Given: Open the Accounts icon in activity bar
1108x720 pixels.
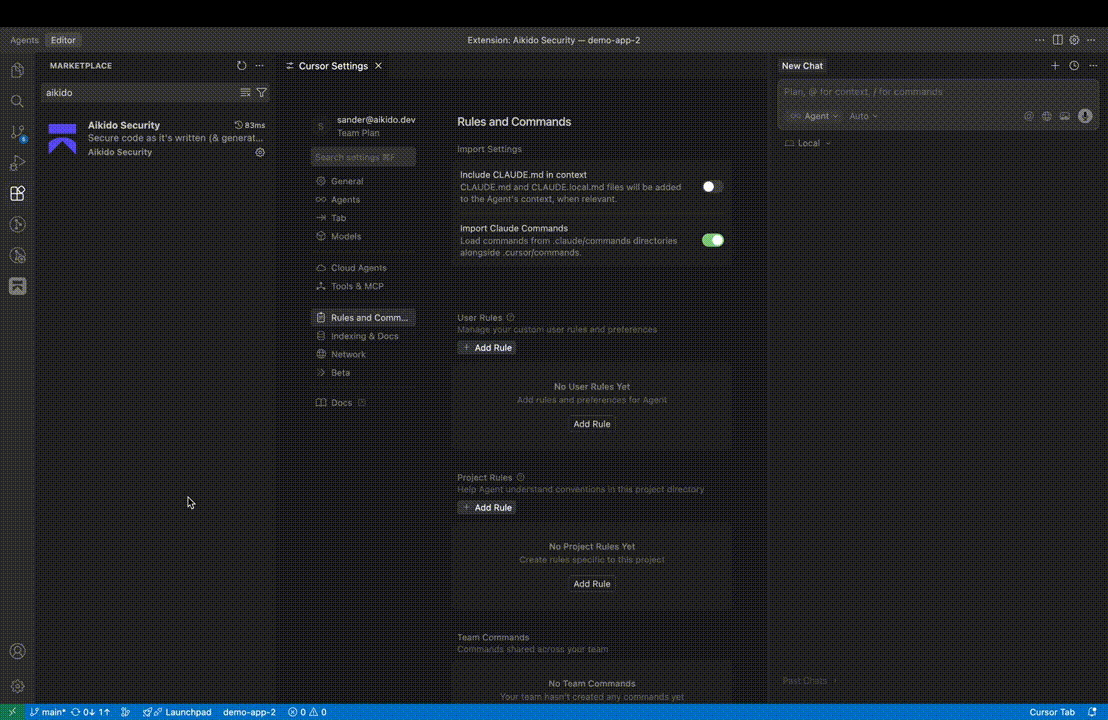Looking at the screenshot, I should (17, 651).
